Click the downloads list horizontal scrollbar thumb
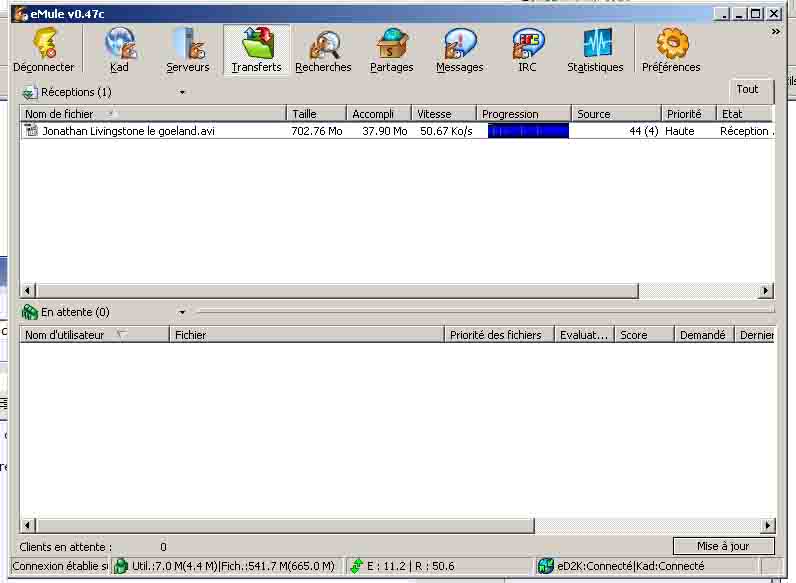The width and height of the screenshot is (796, 583). pyautogui.click(x=337, y=290)
